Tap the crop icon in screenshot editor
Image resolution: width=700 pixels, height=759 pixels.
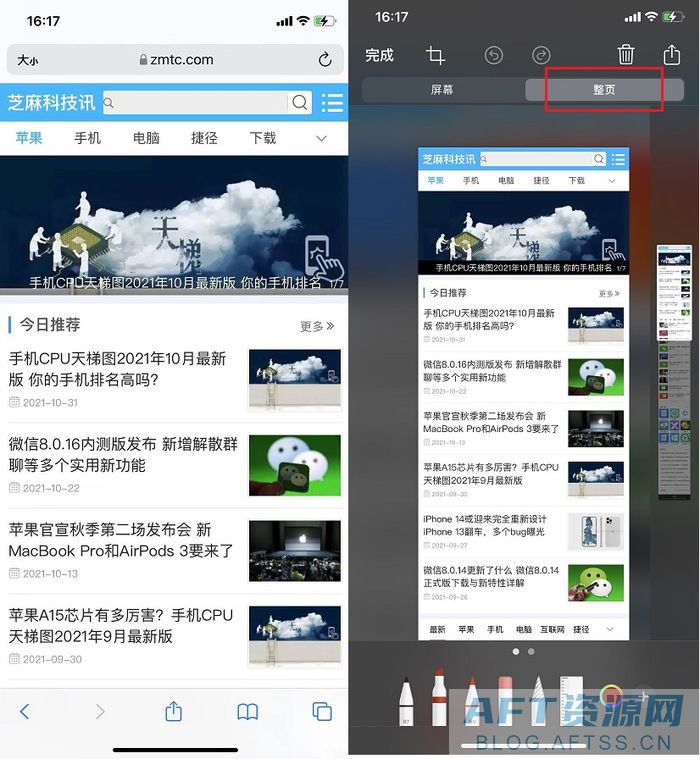435,56
